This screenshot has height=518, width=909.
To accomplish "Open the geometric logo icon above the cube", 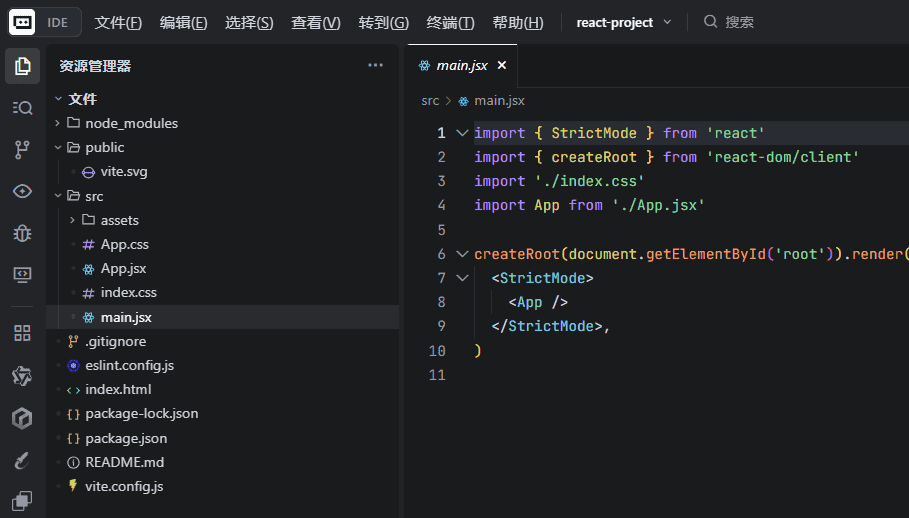I will click(23, 376).
